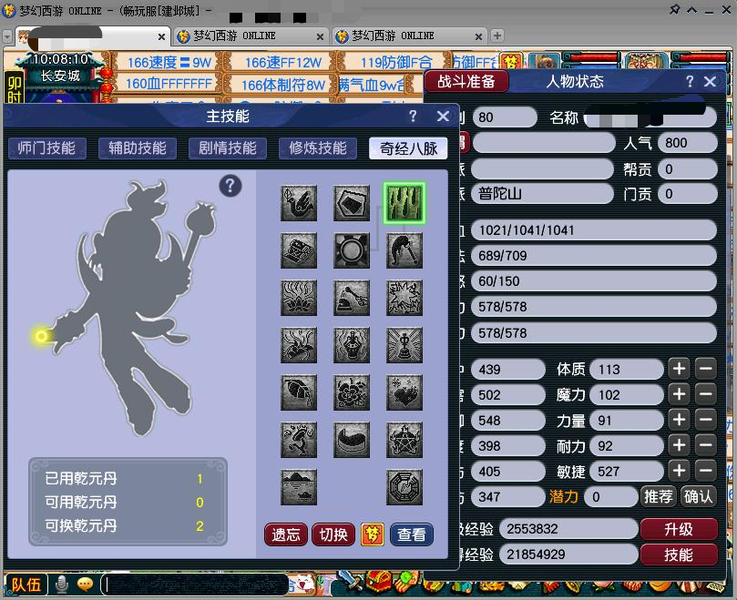
Task: Open the round question-mark help beside the silhouette
Action: tap(230, 186)
